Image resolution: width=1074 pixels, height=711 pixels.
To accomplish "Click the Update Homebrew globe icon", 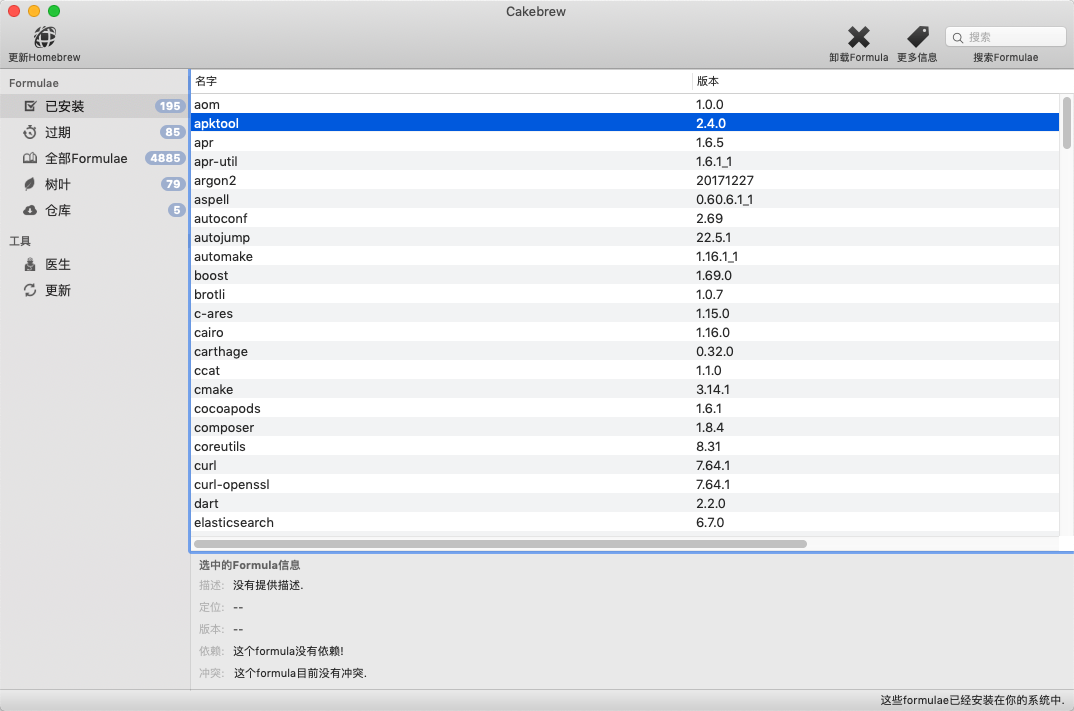I will point(45,36).
